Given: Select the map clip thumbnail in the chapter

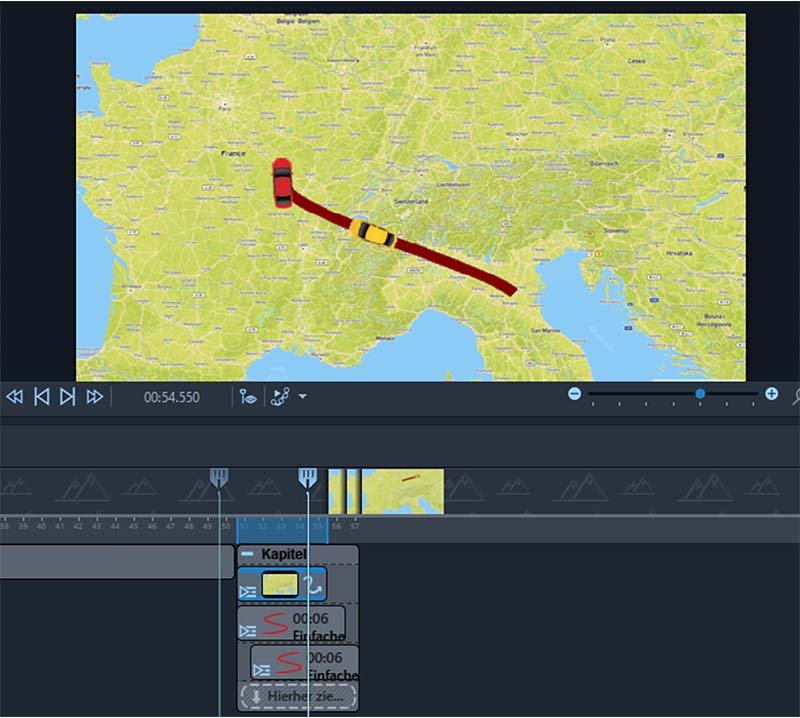Looking at the screenshot, I should pyautogui.click(x=280, y=585).
